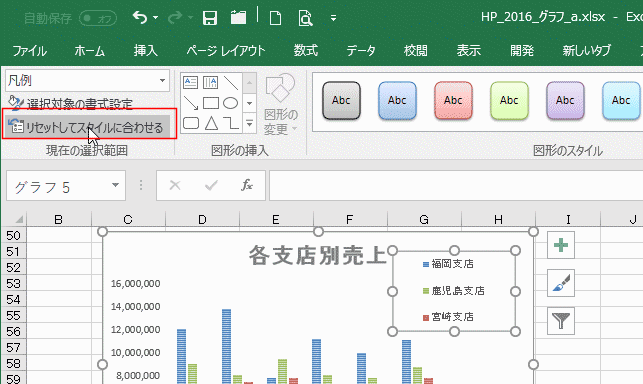Click the Undo arrow icon

coord(140,18)
